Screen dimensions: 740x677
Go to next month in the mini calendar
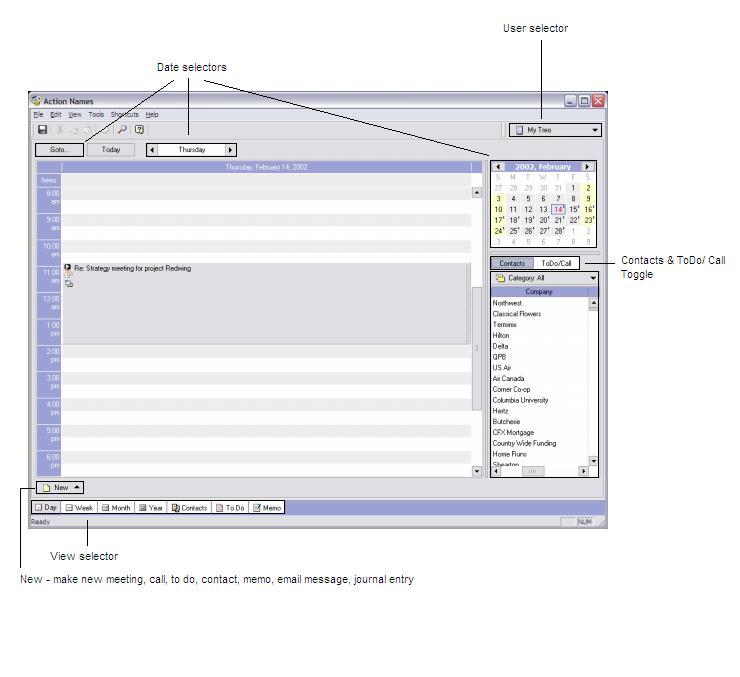coord(587,167)
